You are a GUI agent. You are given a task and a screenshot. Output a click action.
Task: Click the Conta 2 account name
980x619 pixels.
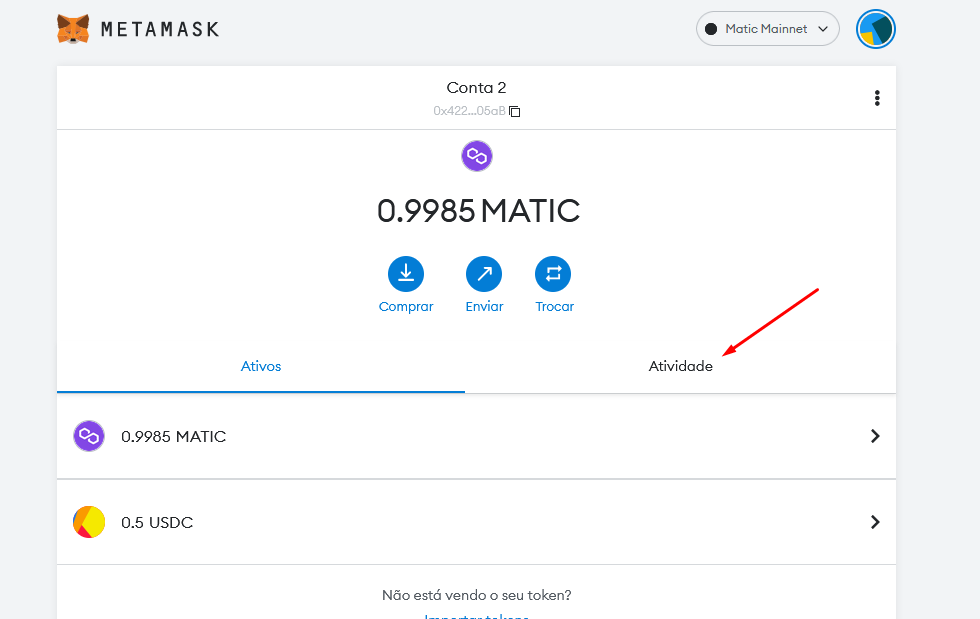coord(476,88)
